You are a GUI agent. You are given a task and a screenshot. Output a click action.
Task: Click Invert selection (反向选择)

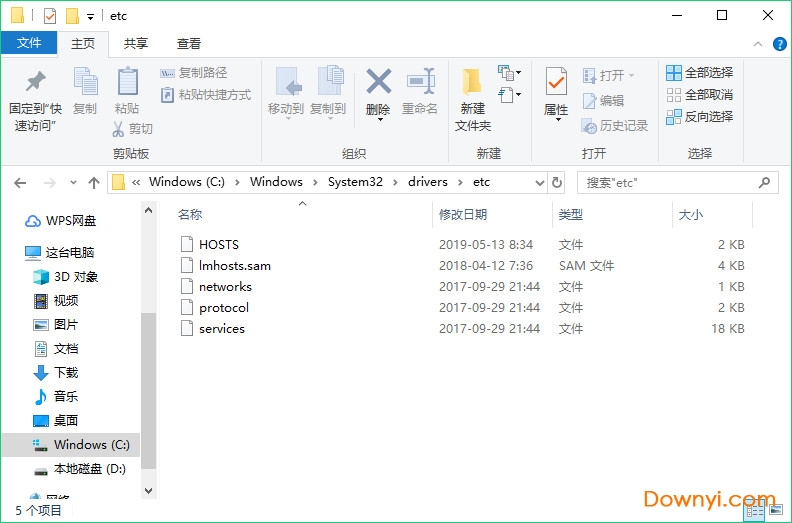700,117
